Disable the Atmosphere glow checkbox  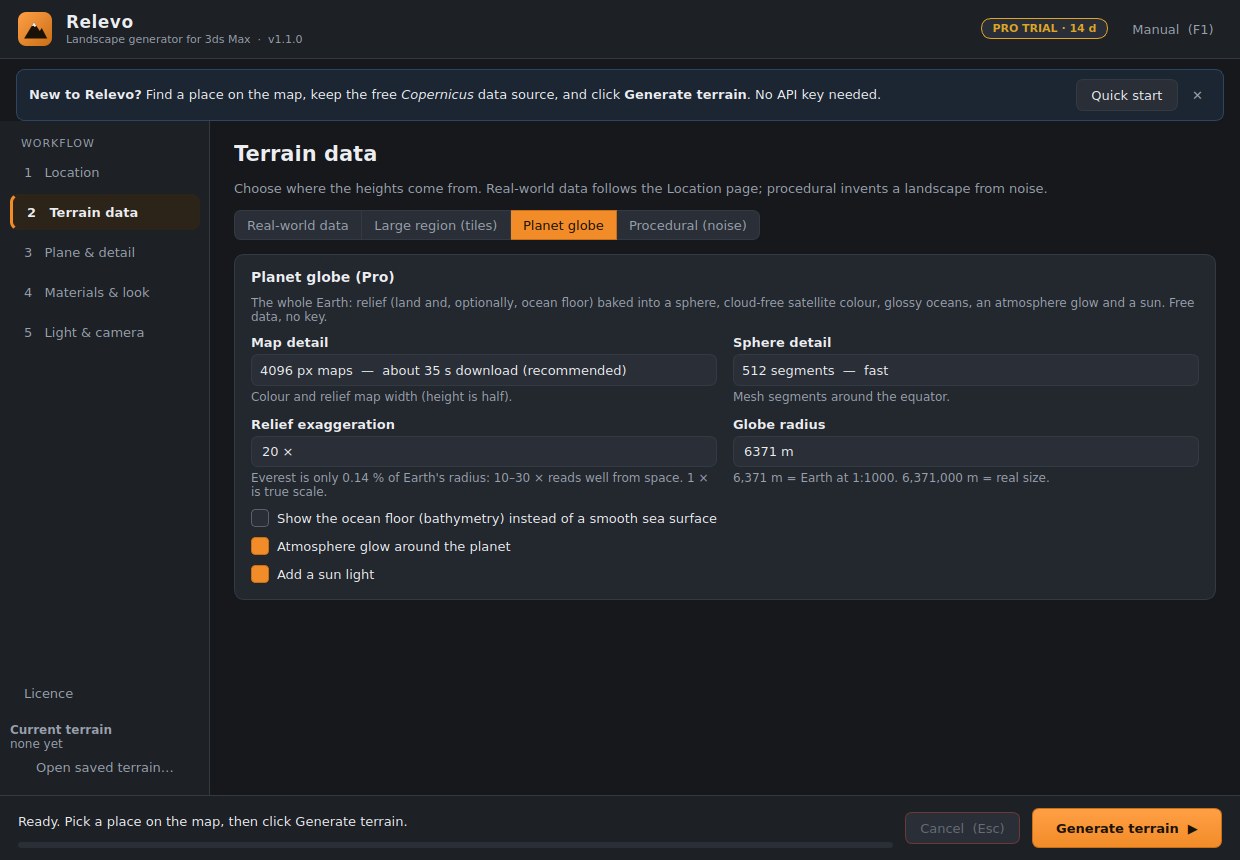pos(260,546)
